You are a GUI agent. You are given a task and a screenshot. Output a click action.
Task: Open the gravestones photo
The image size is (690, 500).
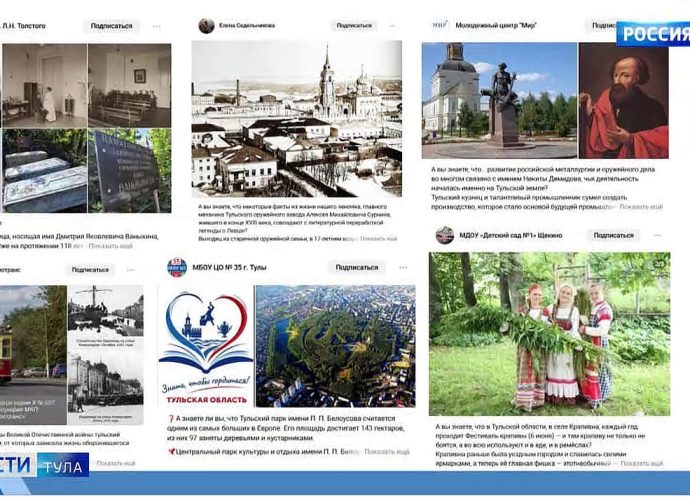coord(44,170)
